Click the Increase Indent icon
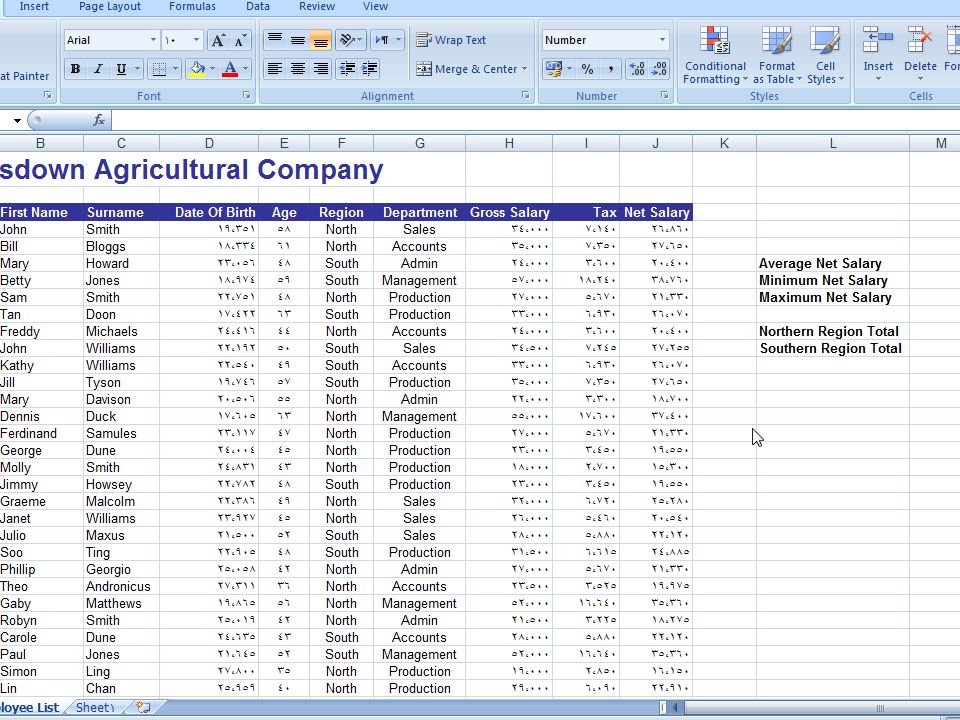The height and width of the screenshot is (720, 960). coord(369,69)
